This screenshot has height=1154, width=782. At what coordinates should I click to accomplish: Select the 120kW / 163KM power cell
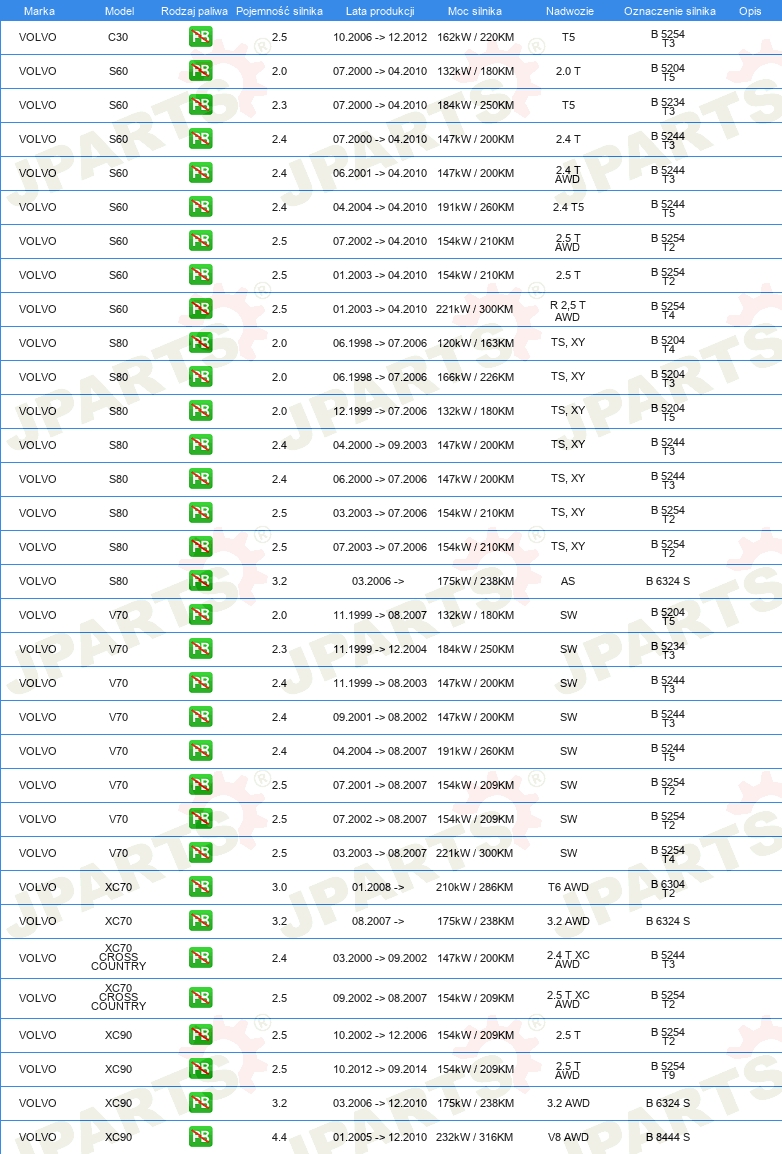[x=475, y=343]
